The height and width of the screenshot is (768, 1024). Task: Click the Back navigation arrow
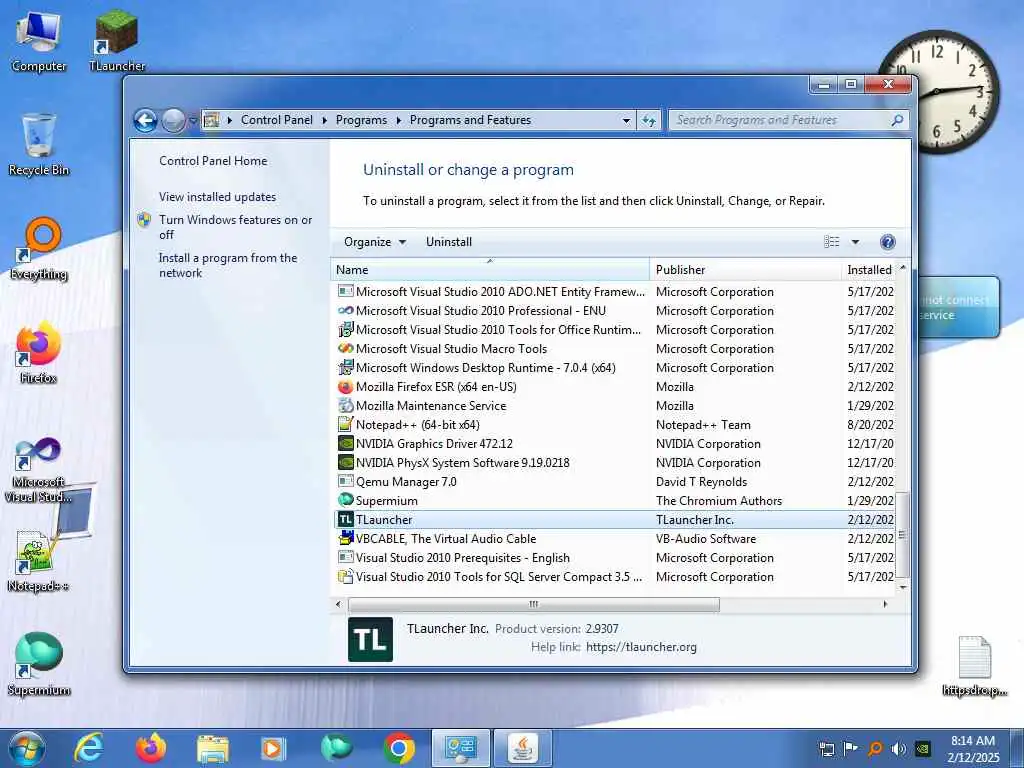(145, 120)
